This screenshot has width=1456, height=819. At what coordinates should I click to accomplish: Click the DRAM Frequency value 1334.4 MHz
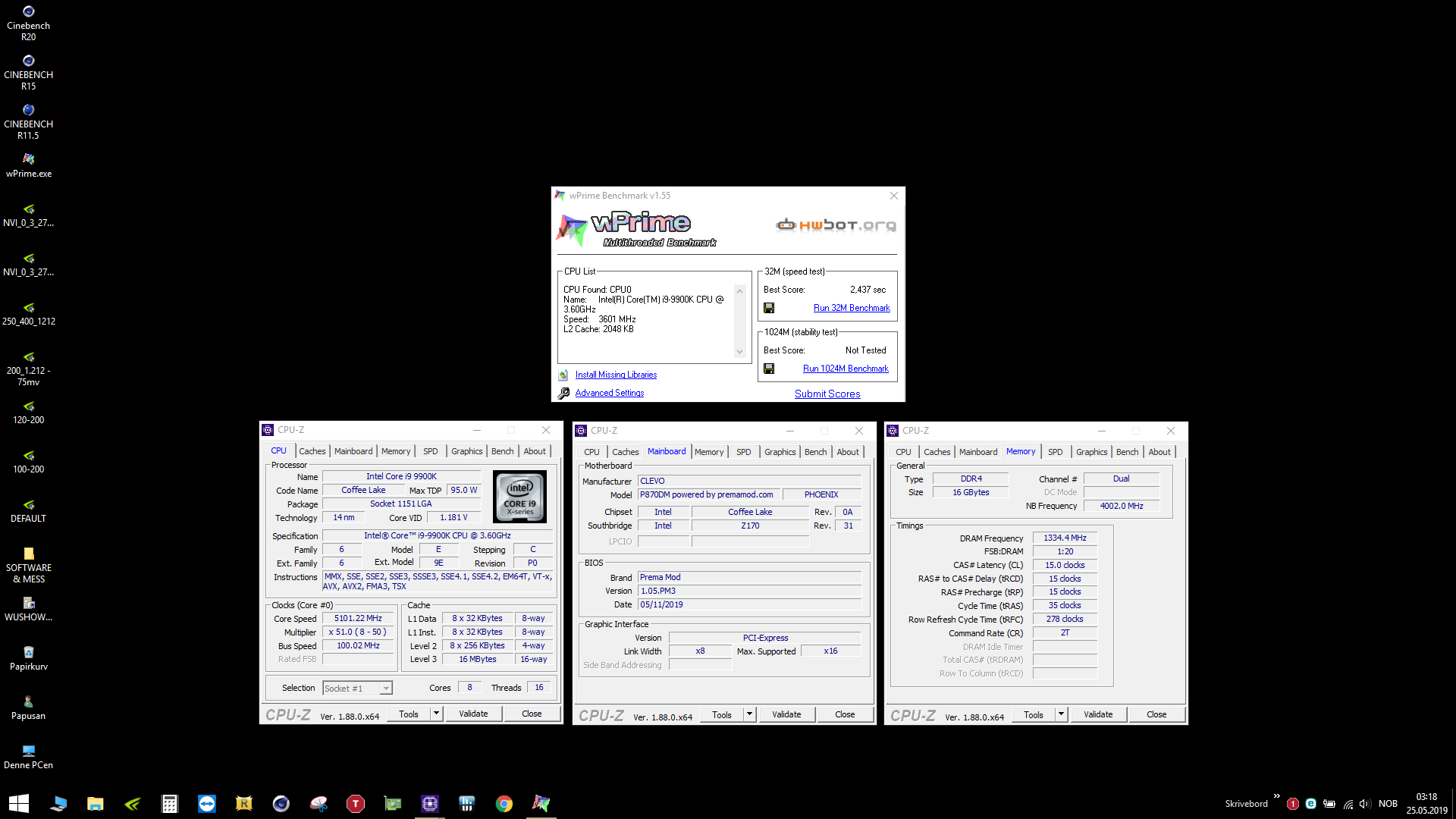click(1065, 538)
